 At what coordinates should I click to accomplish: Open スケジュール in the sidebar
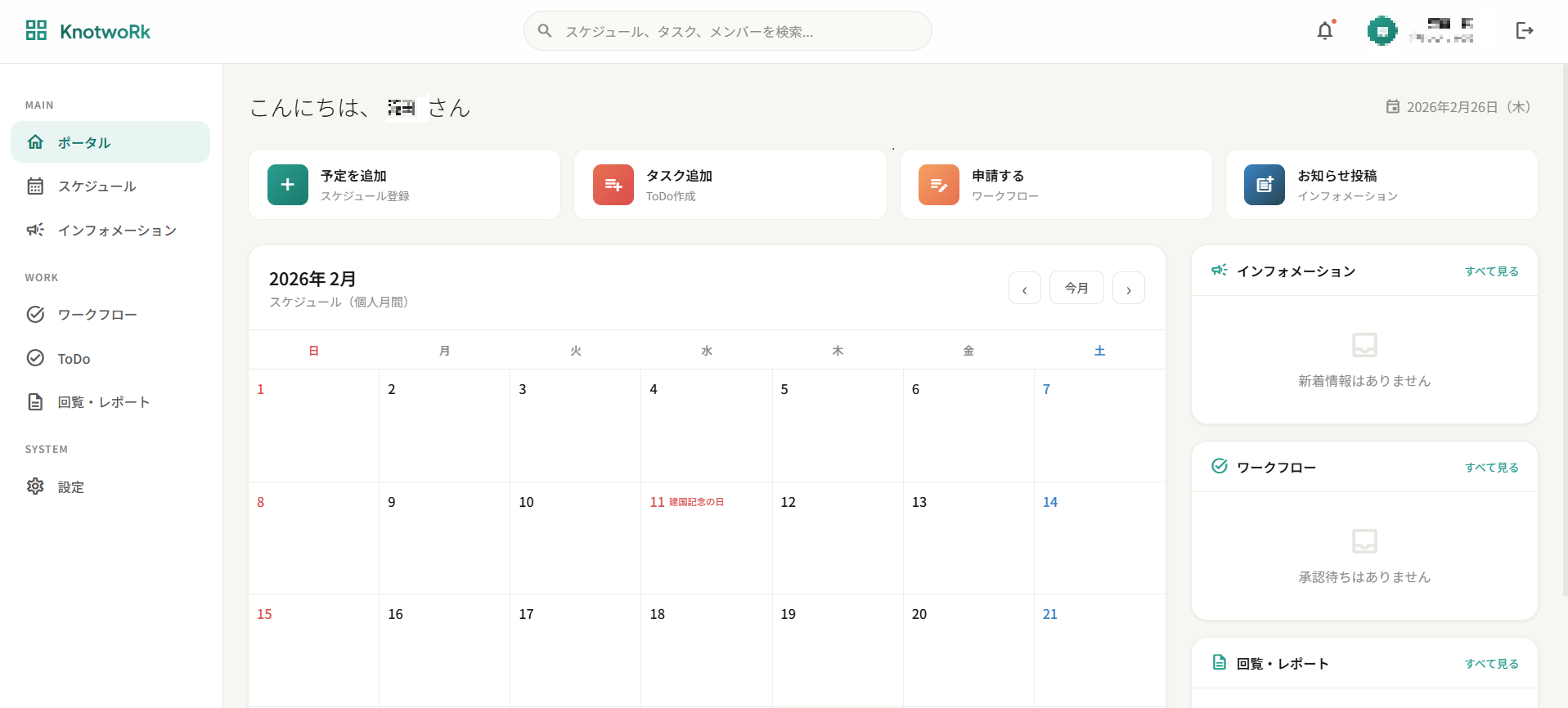pos(97,186)
